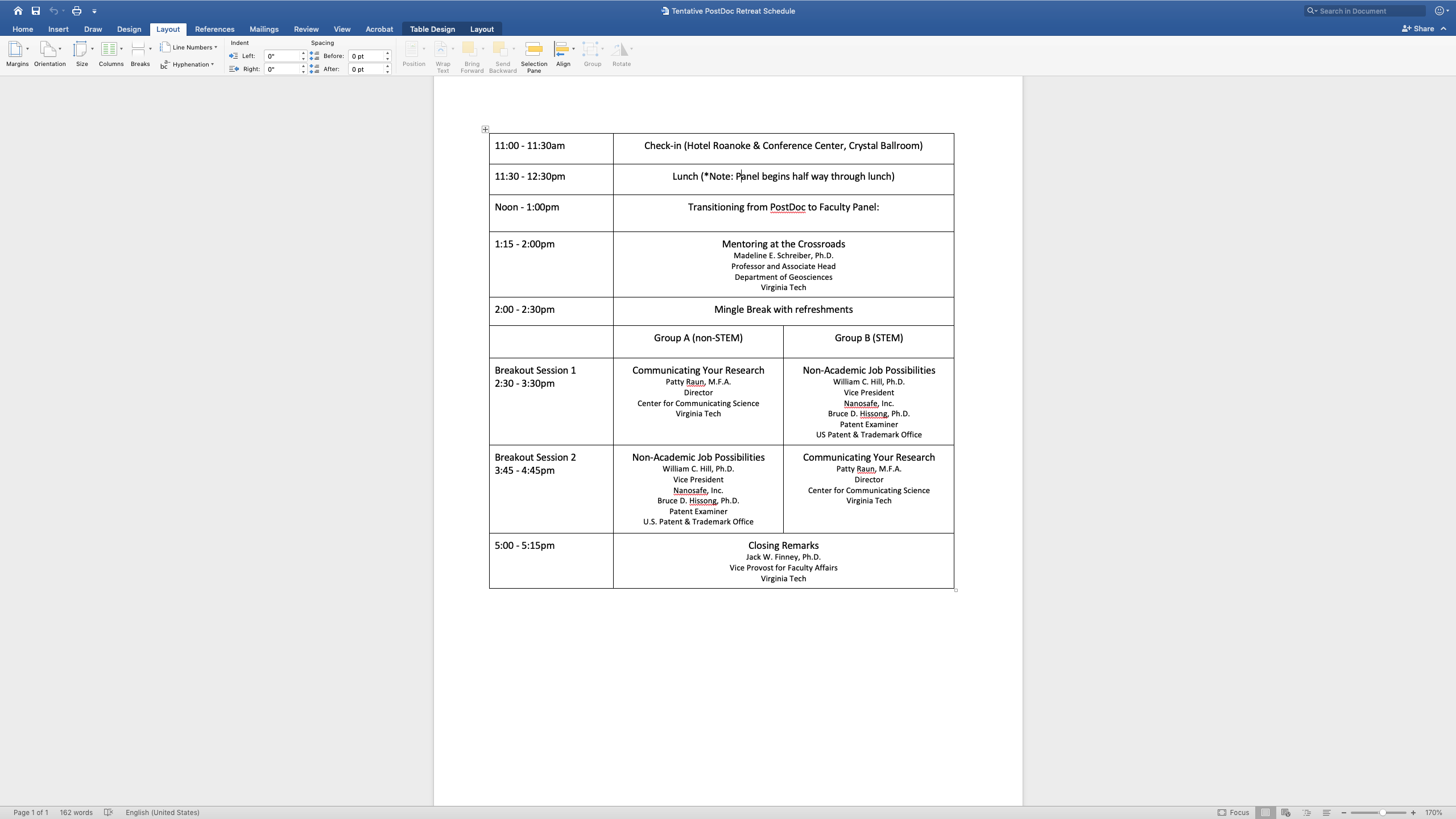Click the table resize handle at bottom-right
Viewport: 1456px width, 819px height.
(956, 590)
